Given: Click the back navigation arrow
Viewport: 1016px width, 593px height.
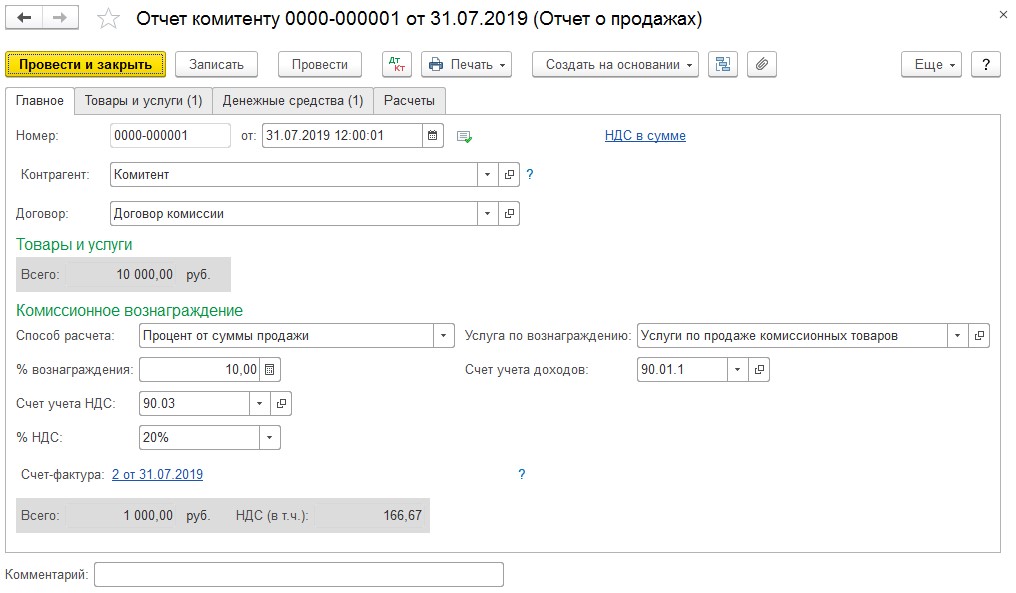Looking at the screenshot, I should pos(25,19).
